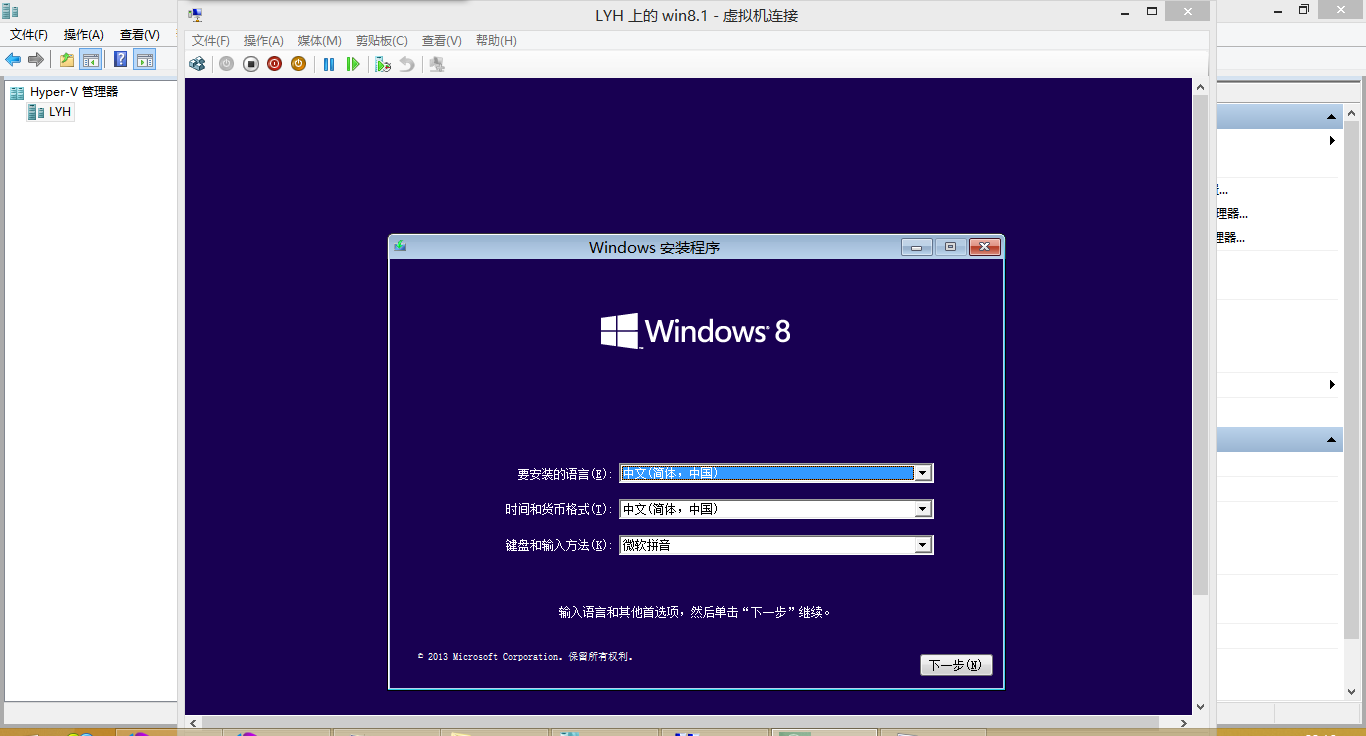Expand the first submenu arrow in Actions pane
This screenshot has width=1366, height=736.
[1332, 141]
